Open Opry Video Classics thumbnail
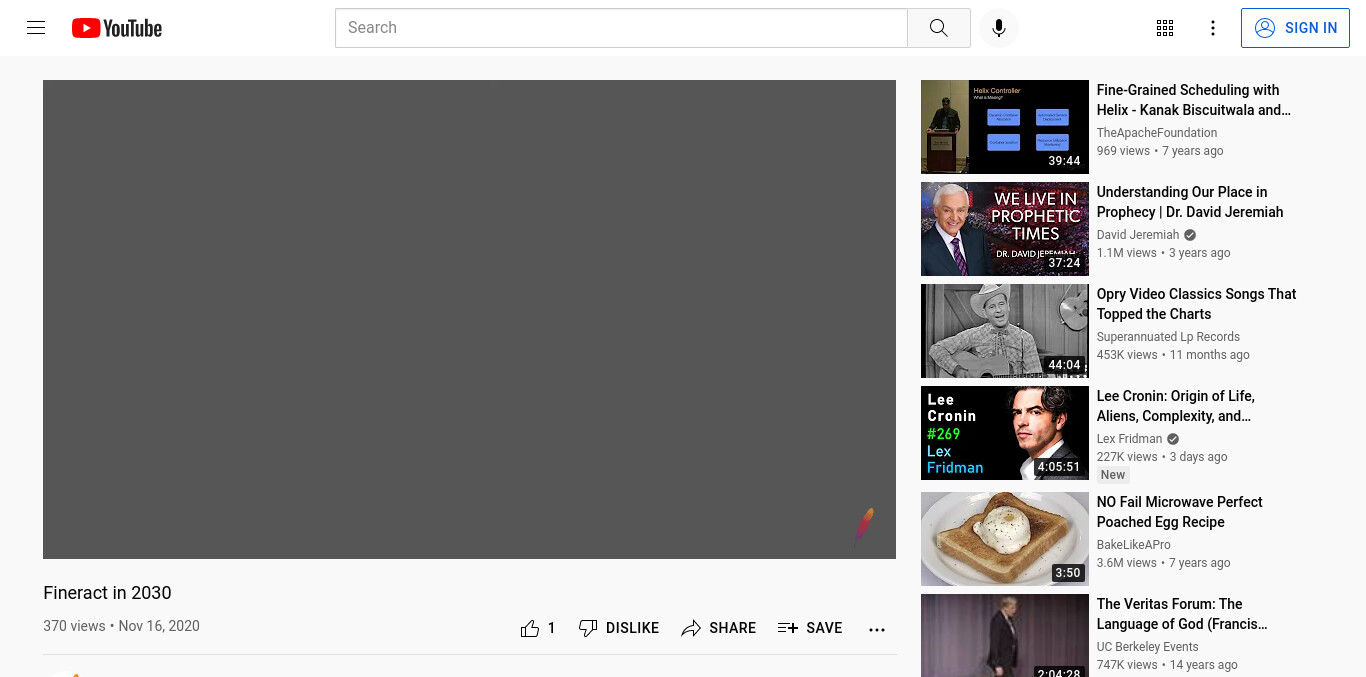 (1004, 331)
